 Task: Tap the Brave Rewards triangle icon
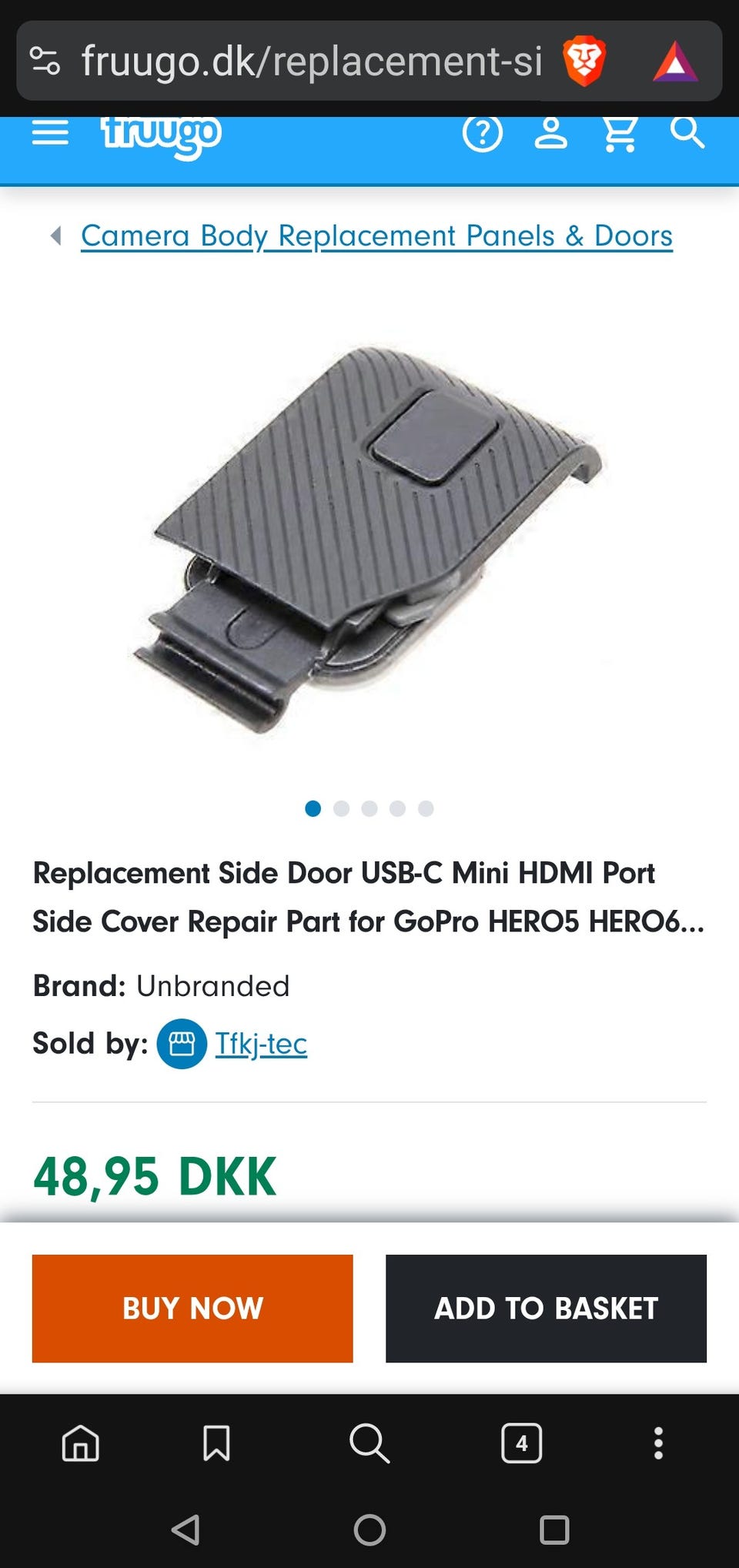[x=675, y=62]
